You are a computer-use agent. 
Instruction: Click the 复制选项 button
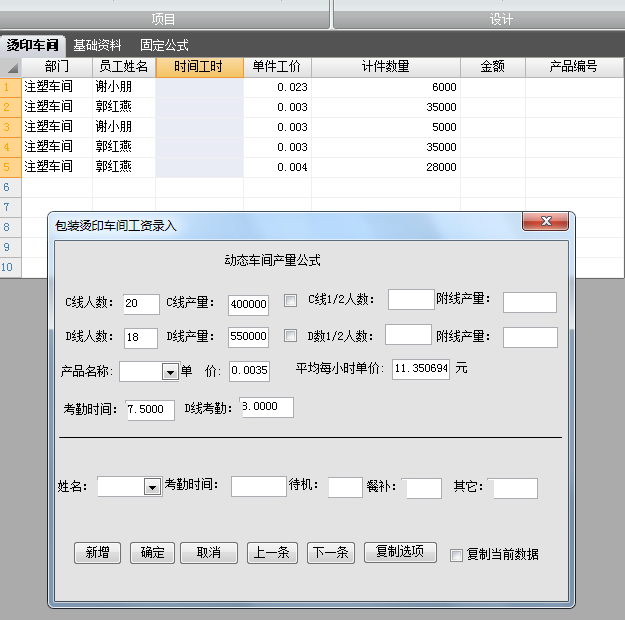(400, 552)
